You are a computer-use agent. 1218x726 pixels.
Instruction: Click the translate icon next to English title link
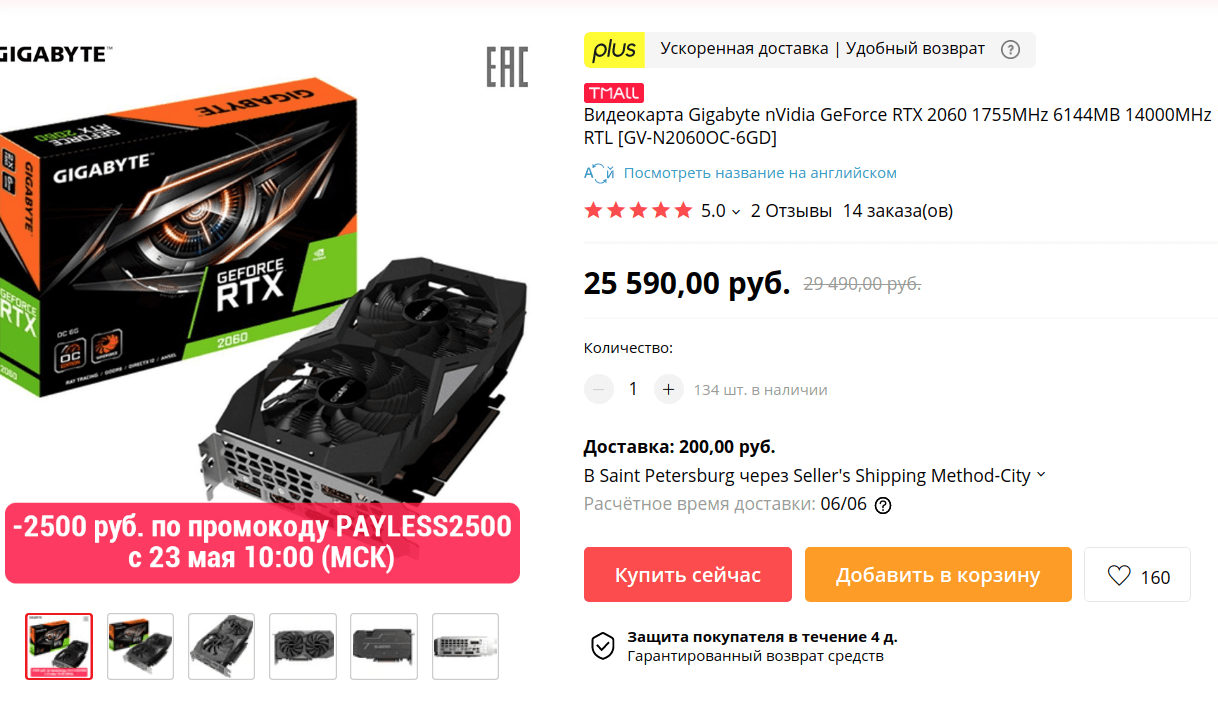[x=599, y=173]
